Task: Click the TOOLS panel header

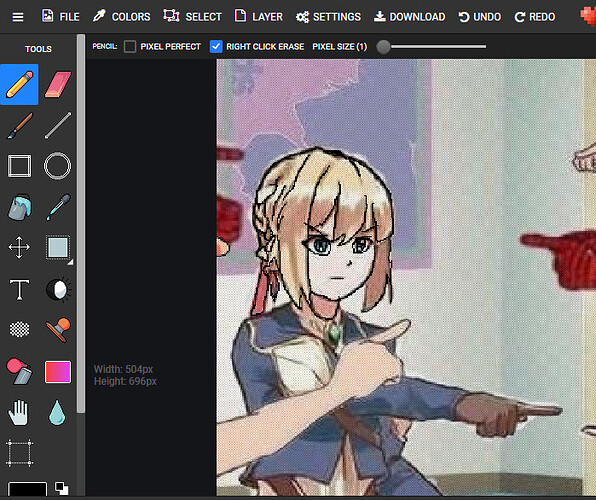Action: (38, 49)
